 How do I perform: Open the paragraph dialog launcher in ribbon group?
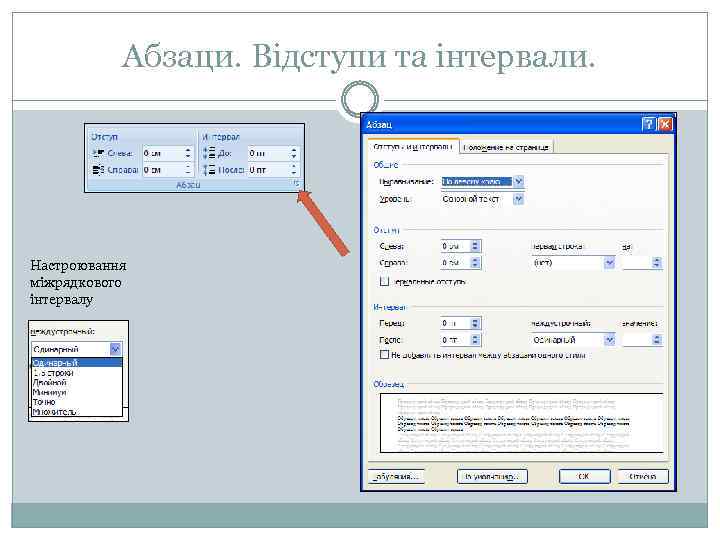296,184
